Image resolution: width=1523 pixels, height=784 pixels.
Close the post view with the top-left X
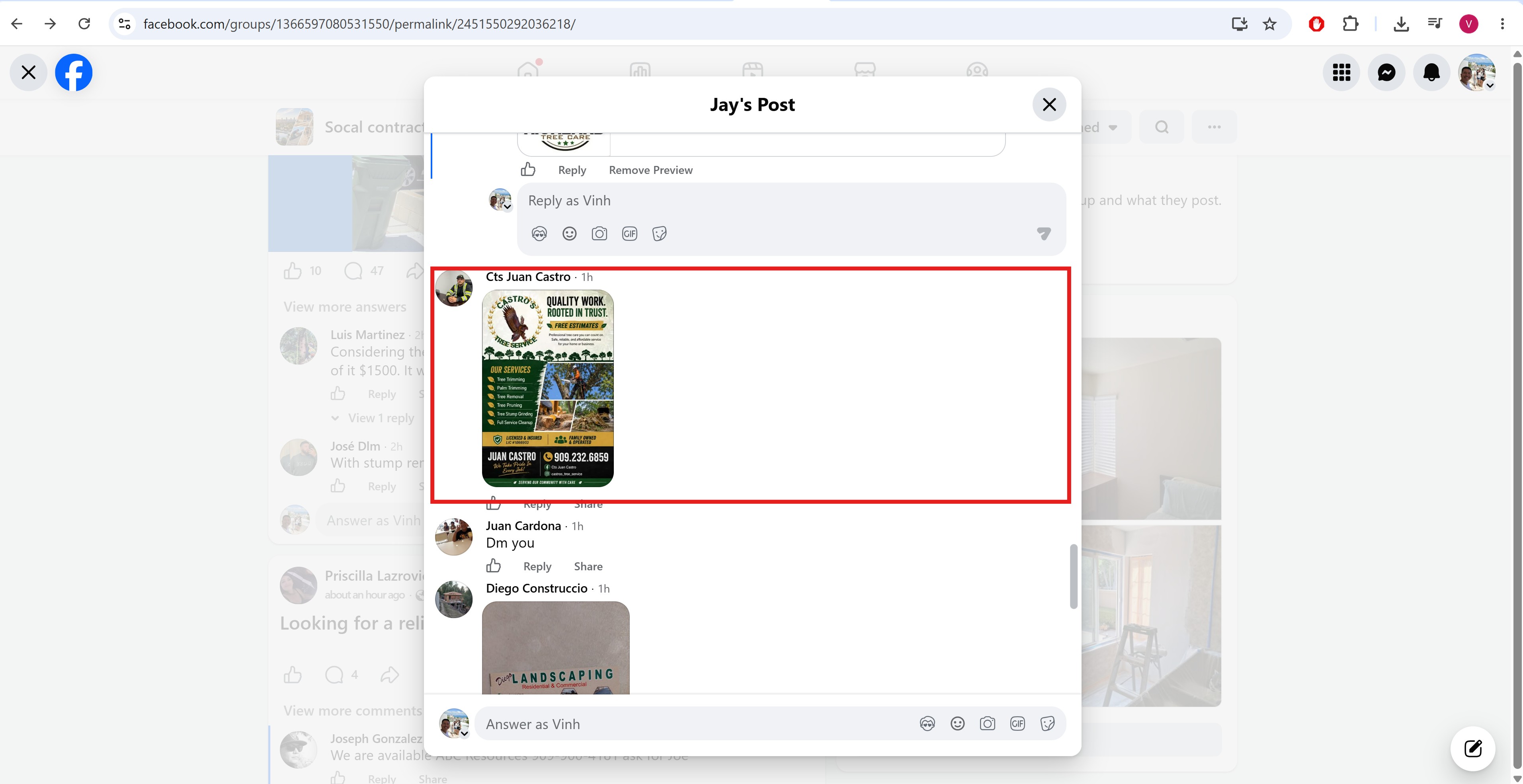(28, 73)
